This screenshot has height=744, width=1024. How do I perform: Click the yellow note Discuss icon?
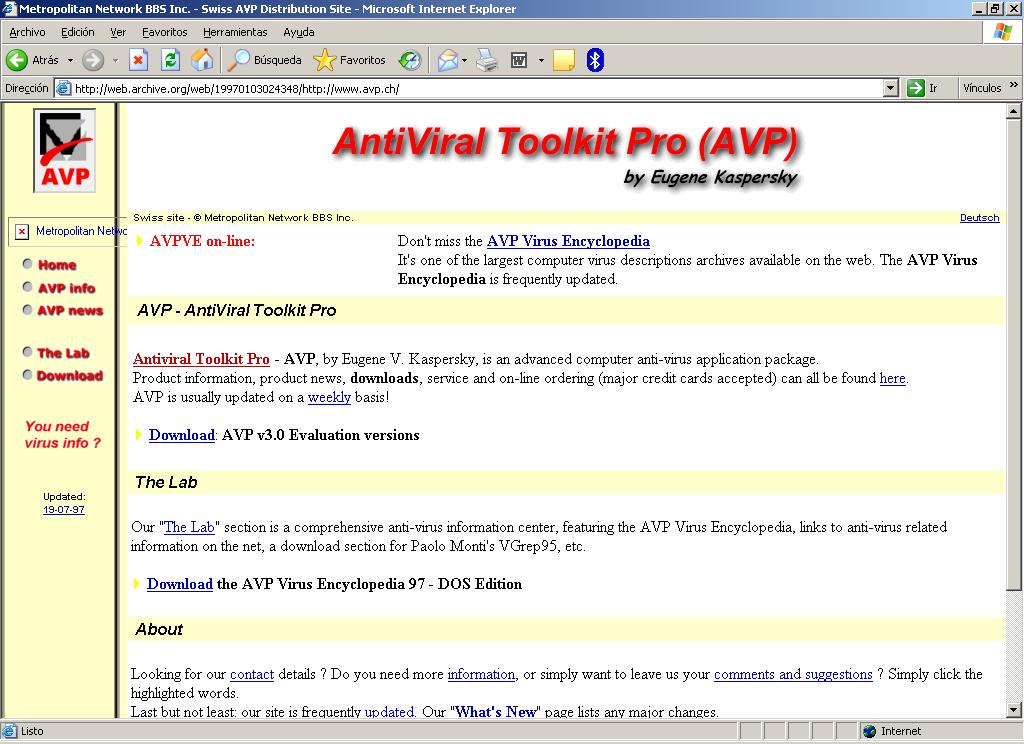point(564,60)
